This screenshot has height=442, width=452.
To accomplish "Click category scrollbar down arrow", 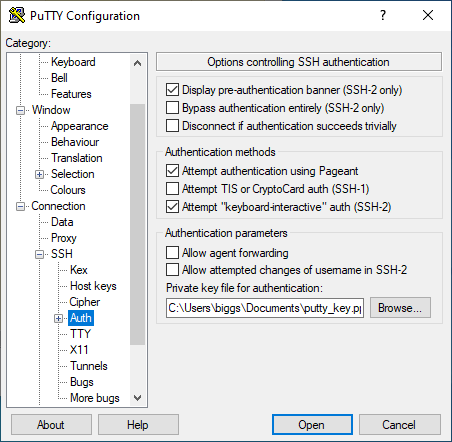I will (x=137, y=398).
